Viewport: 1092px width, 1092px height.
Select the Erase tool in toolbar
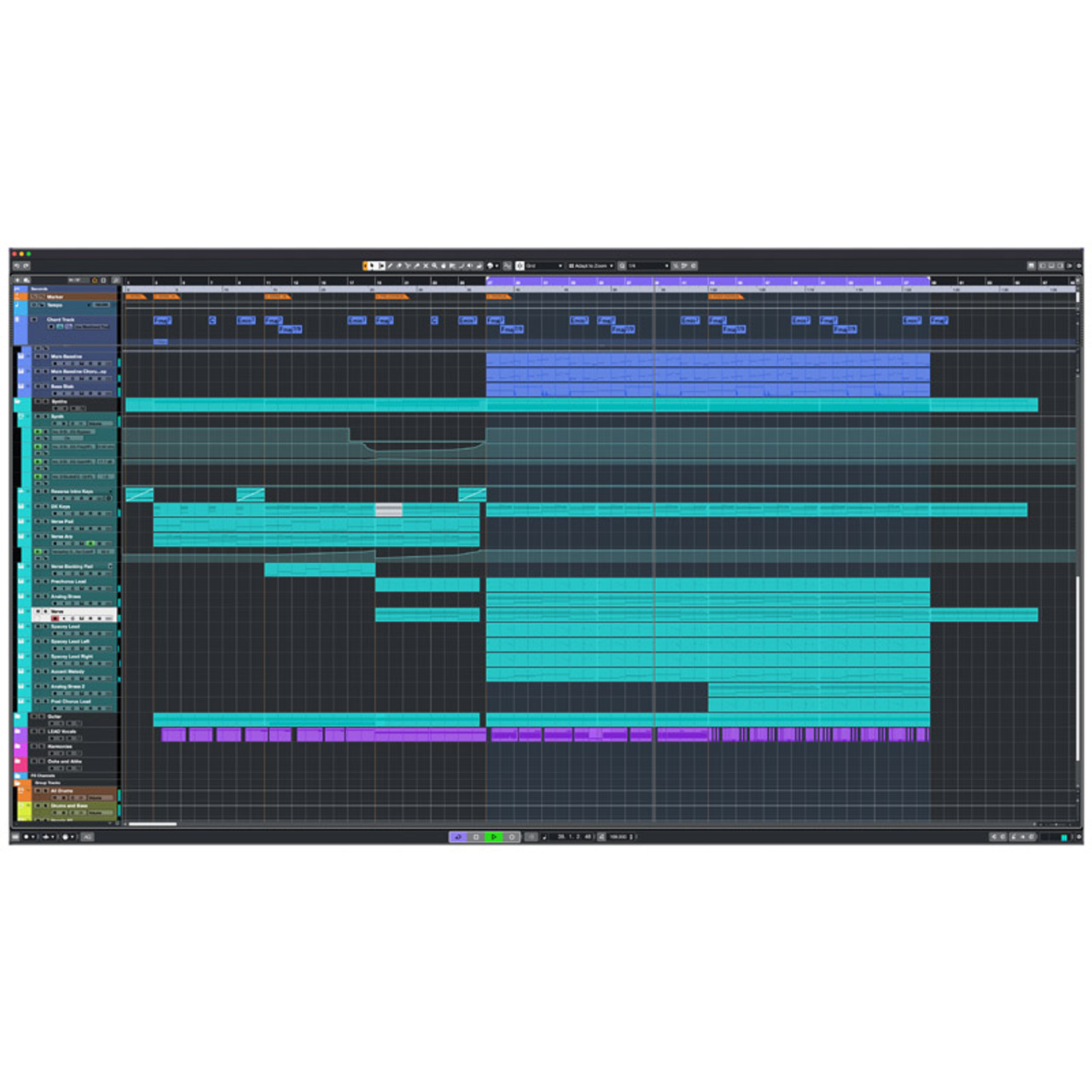pyautogui.click(x=399, y=265)
